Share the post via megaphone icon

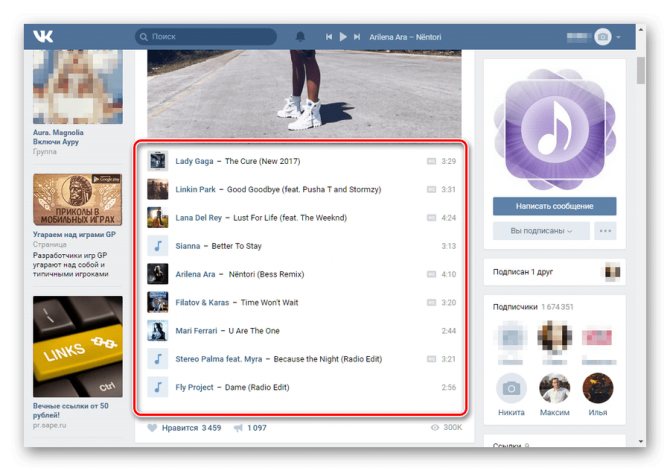click(238, 428)
